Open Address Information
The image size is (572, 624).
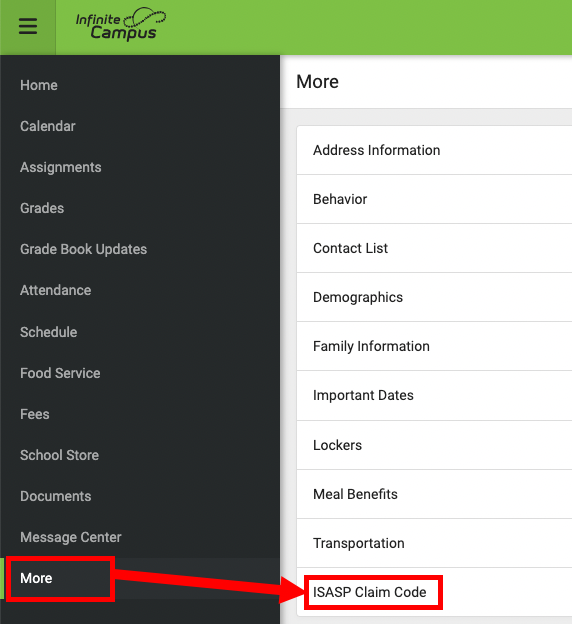point(434,150)
